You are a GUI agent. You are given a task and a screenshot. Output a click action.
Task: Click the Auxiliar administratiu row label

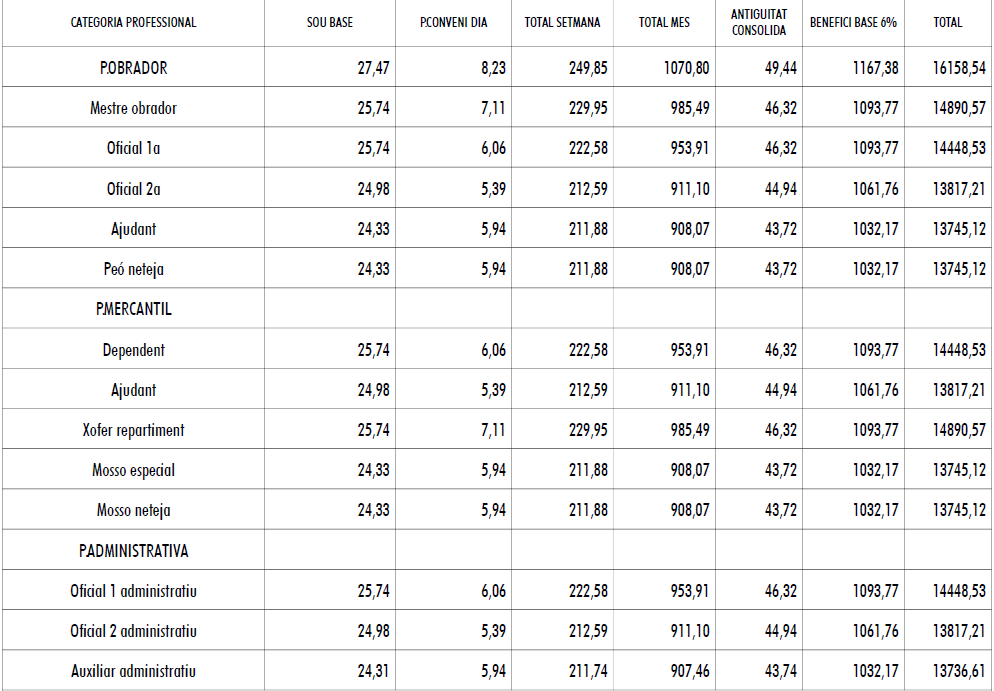click(133, 671)
